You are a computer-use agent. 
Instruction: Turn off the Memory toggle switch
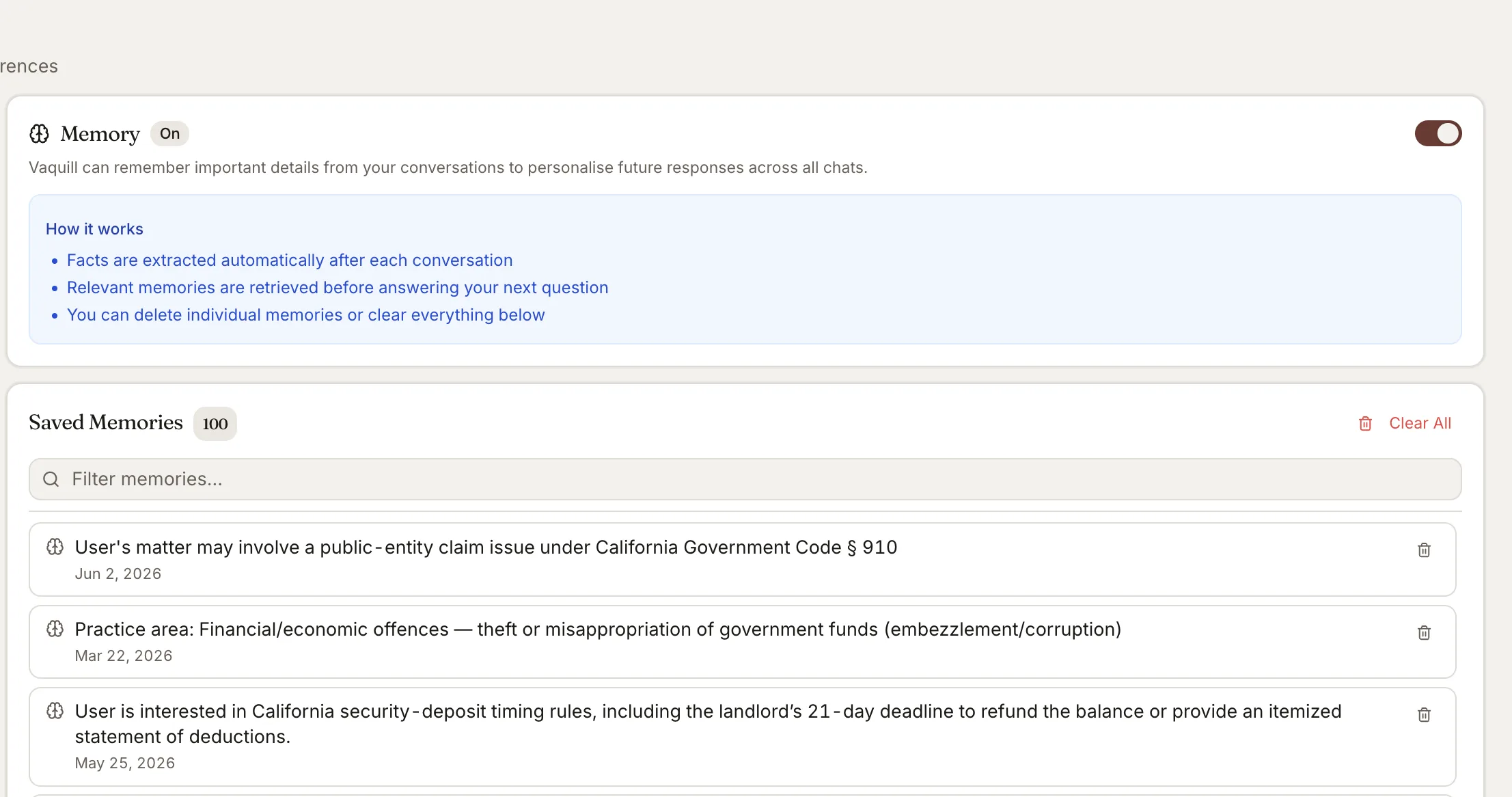pos(1438,133)
